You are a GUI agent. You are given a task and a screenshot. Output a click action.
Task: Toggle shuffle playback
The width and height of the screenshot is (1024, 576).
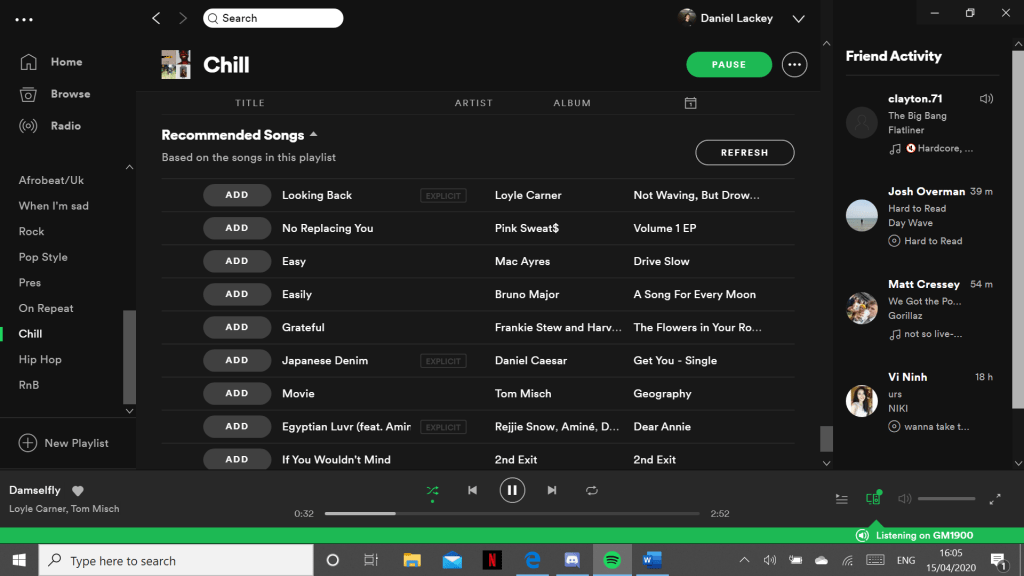[432, 490]
